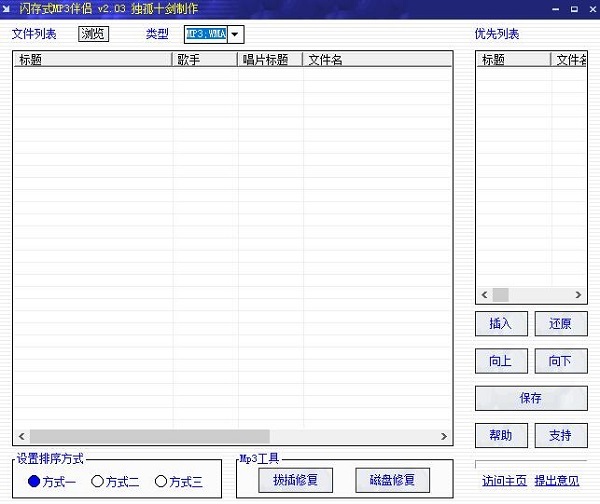The width and height of the screenshot is (600, 504).
Task: Open the 访问主页 link
Action: pyautogui.click(x=502, y=479)
